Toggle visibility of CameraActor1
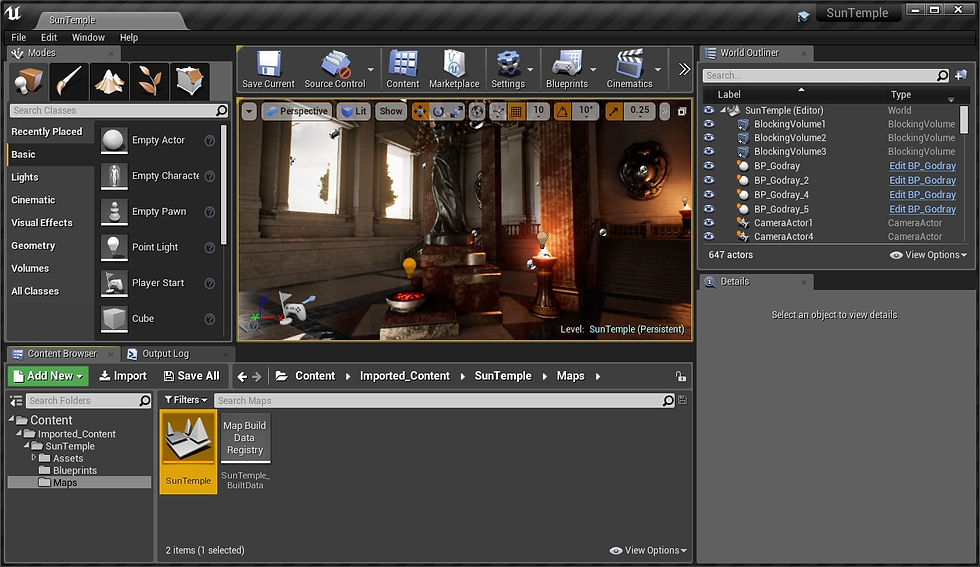Image resolution: width=980 pixels, height=567 pixels. [x=709, y=223]
